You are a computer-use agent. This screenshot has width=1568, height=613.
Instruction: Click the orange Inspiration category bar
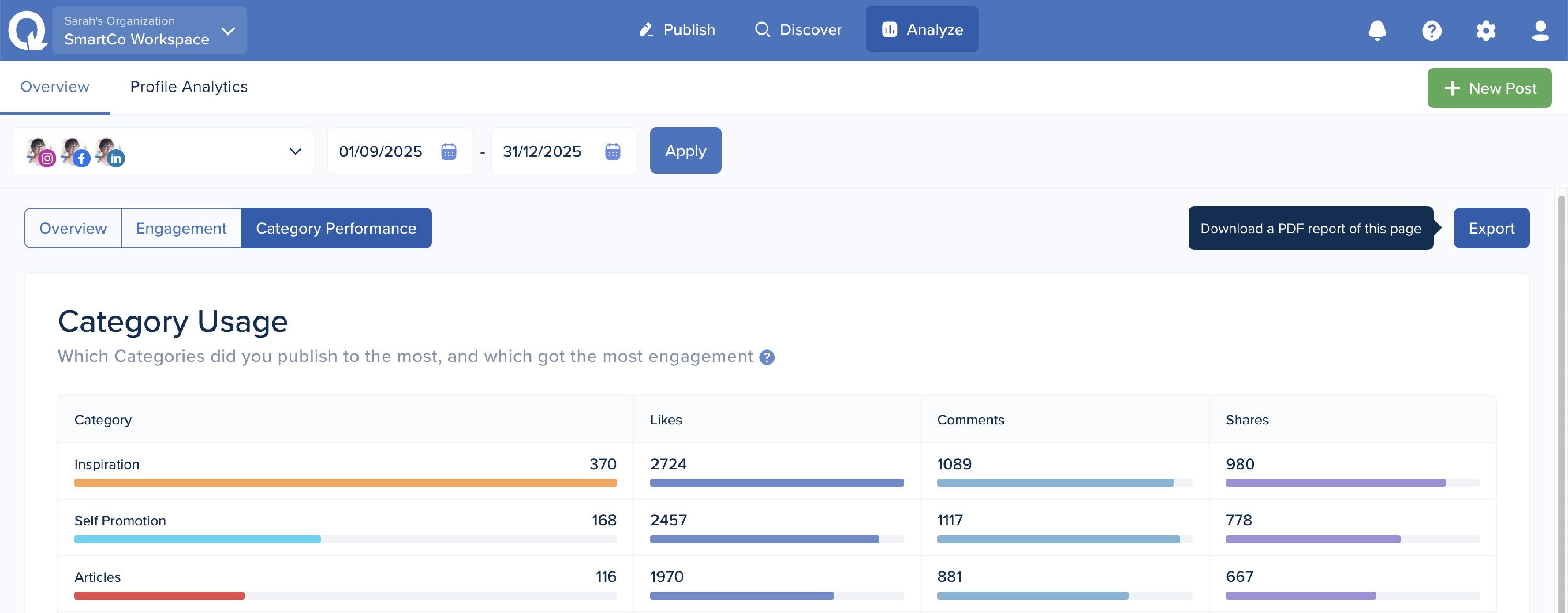345,483
